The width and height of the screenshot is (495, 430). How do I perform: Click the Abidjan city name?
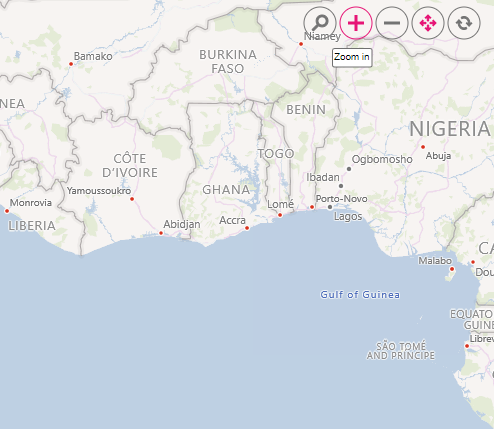click(x=182, y=224)
